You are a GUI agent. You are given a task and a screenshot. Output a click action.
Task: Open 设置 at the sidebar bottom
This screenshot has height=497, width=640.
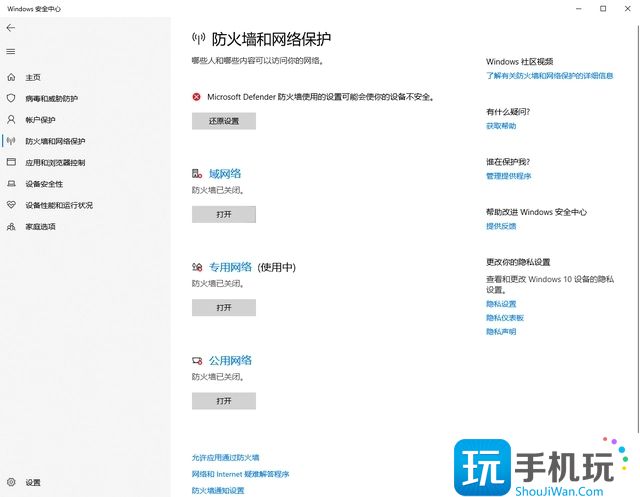33,482
